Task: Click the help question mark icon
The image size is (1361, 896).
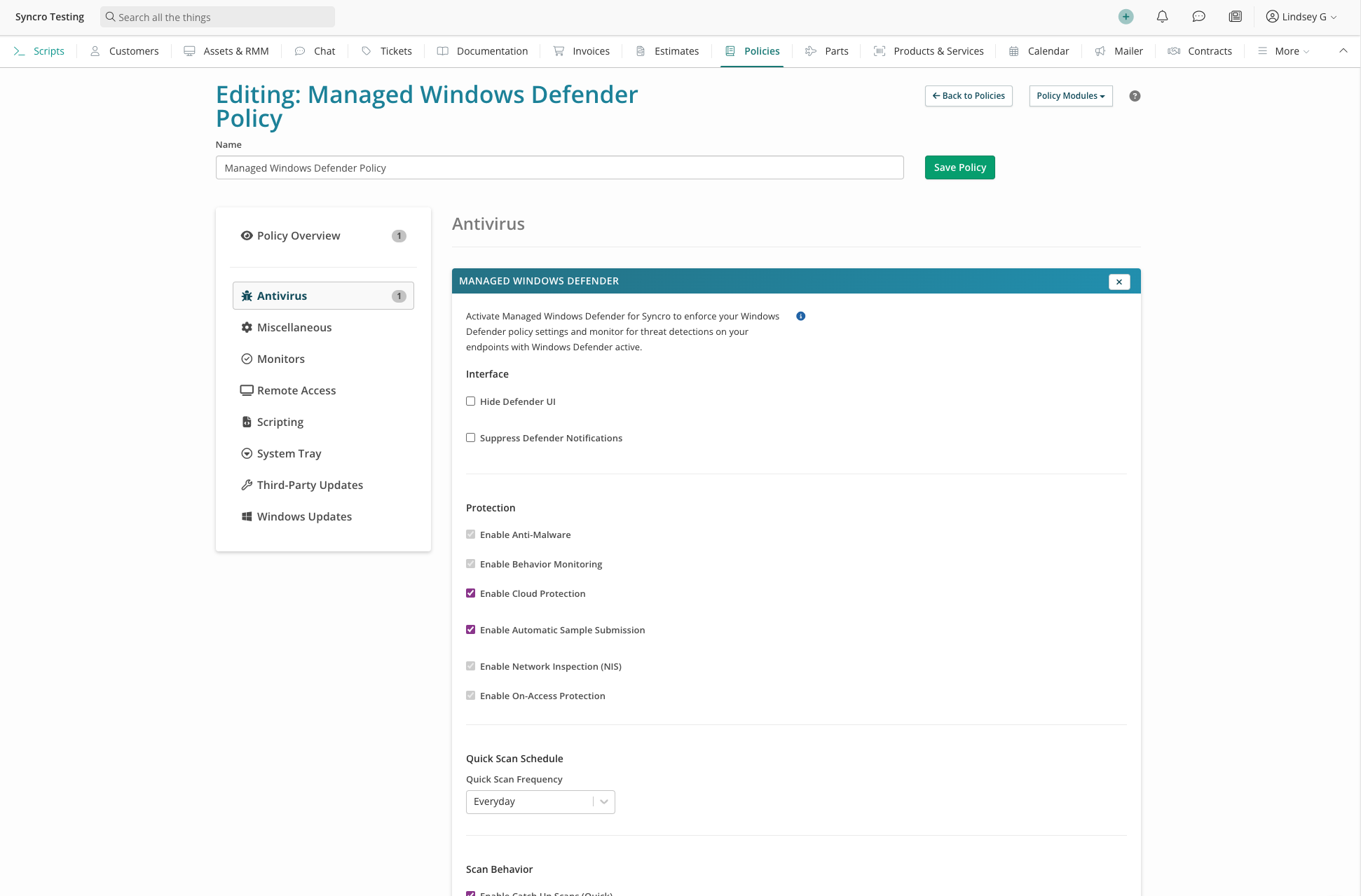Action: tap(1135, 96)
